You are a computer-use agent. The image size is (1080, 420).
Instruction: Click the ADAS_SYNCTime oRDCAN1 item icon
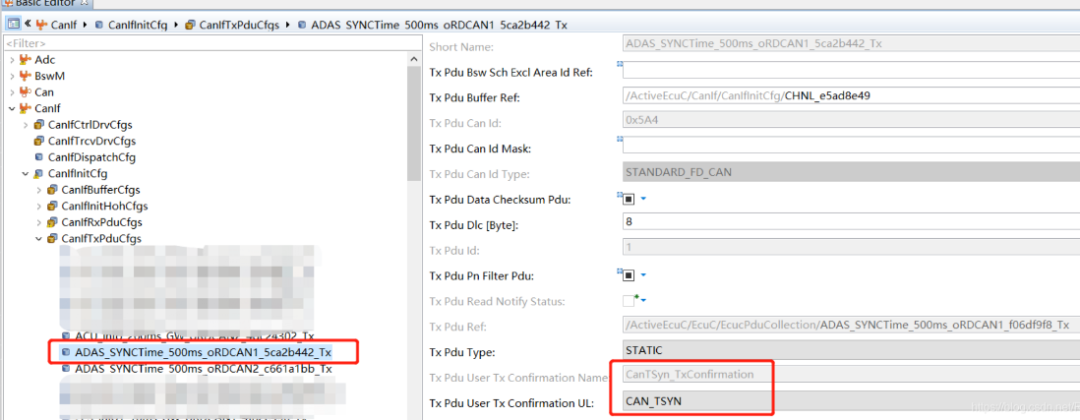(66, 353)
